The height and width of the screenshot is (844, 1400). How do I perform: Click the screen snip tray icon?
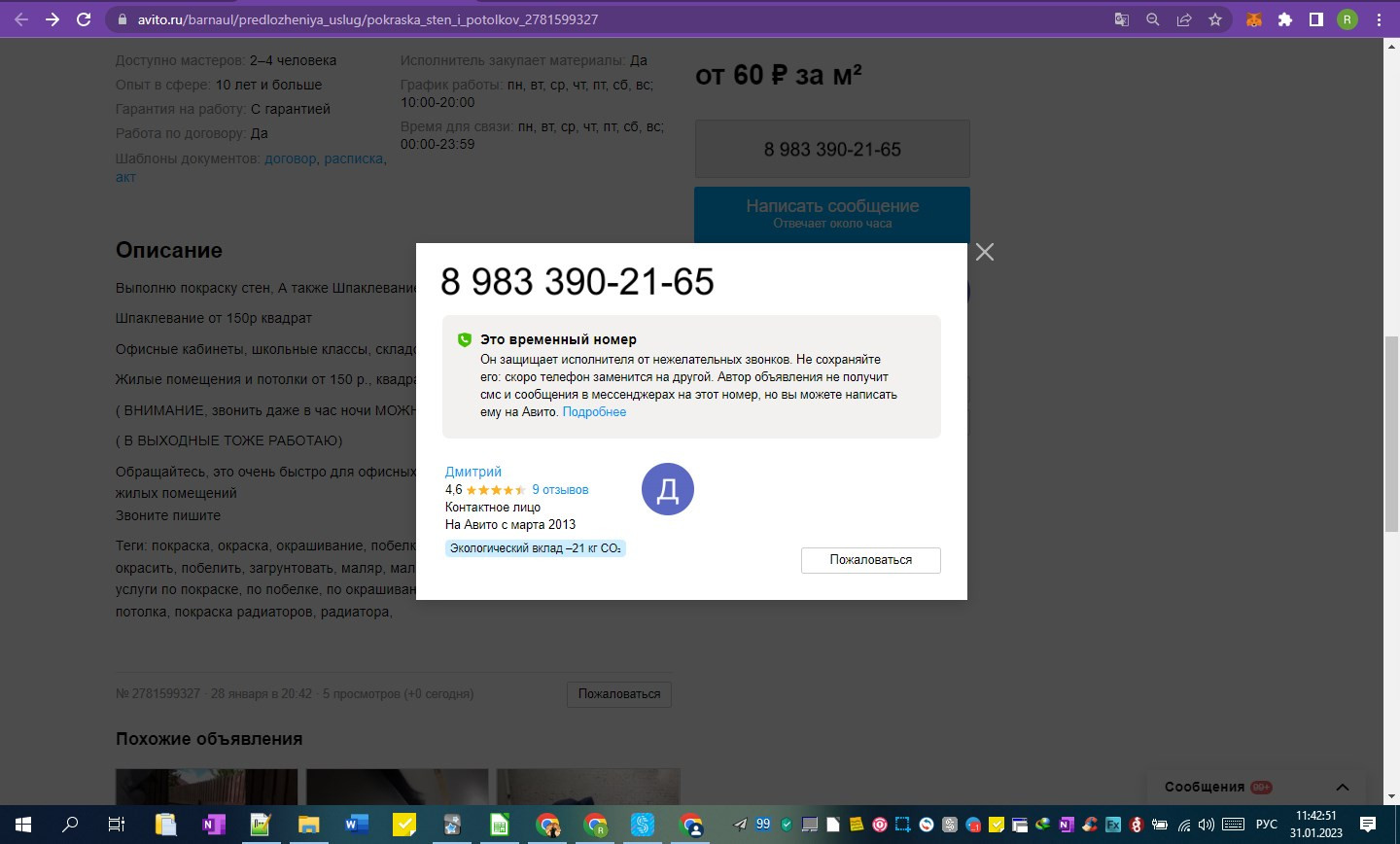[x=903, y=825]
